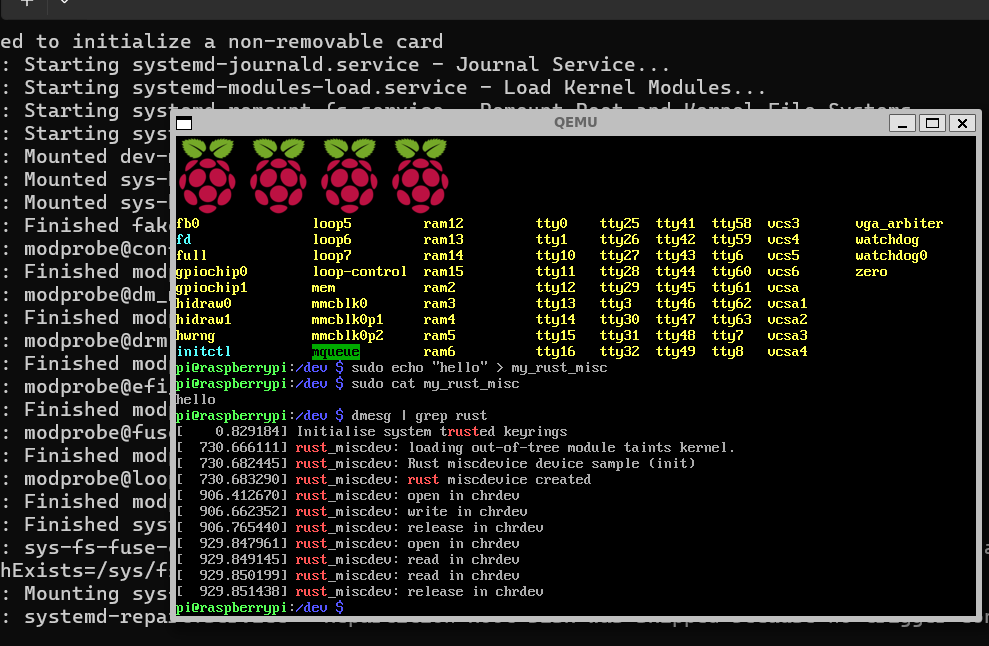The width and height of the screenshot is (989, 646).
Task: Select the 'tty0' entry
Action: point(552,223)
